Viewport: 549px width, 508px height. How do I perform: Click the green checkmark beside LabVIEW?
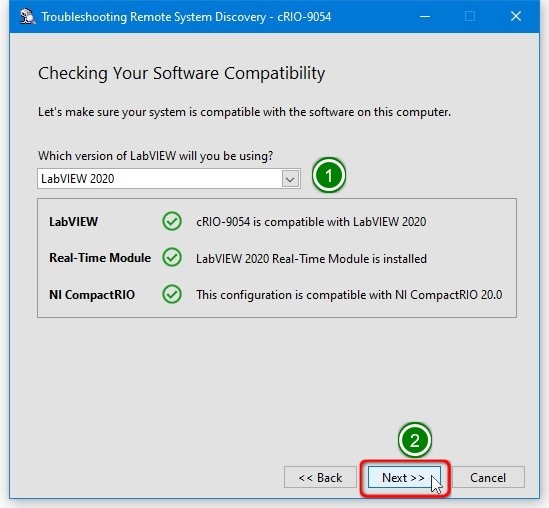172,221
